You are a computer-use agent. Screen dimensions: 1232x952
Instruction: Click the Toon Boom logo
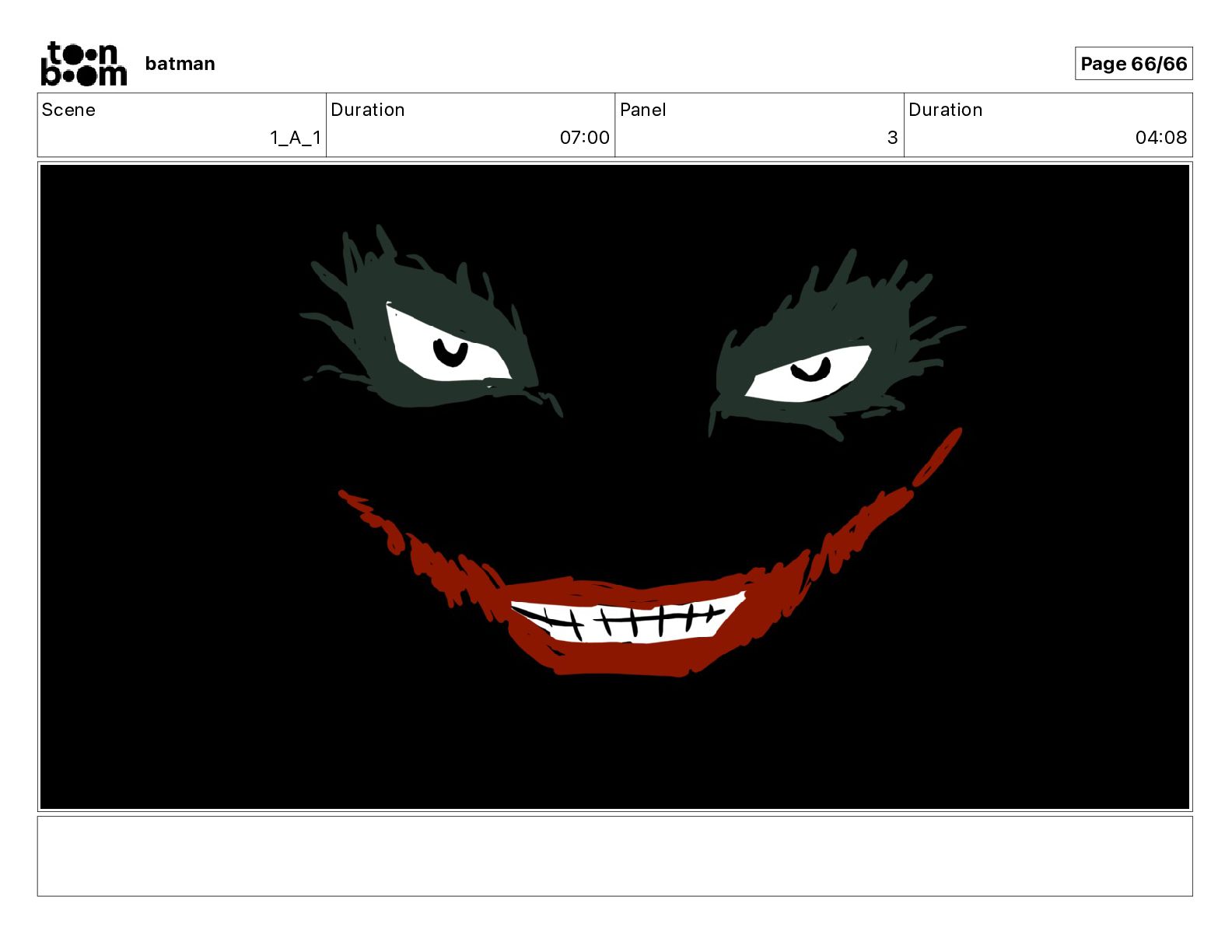[x=84, y=64]
